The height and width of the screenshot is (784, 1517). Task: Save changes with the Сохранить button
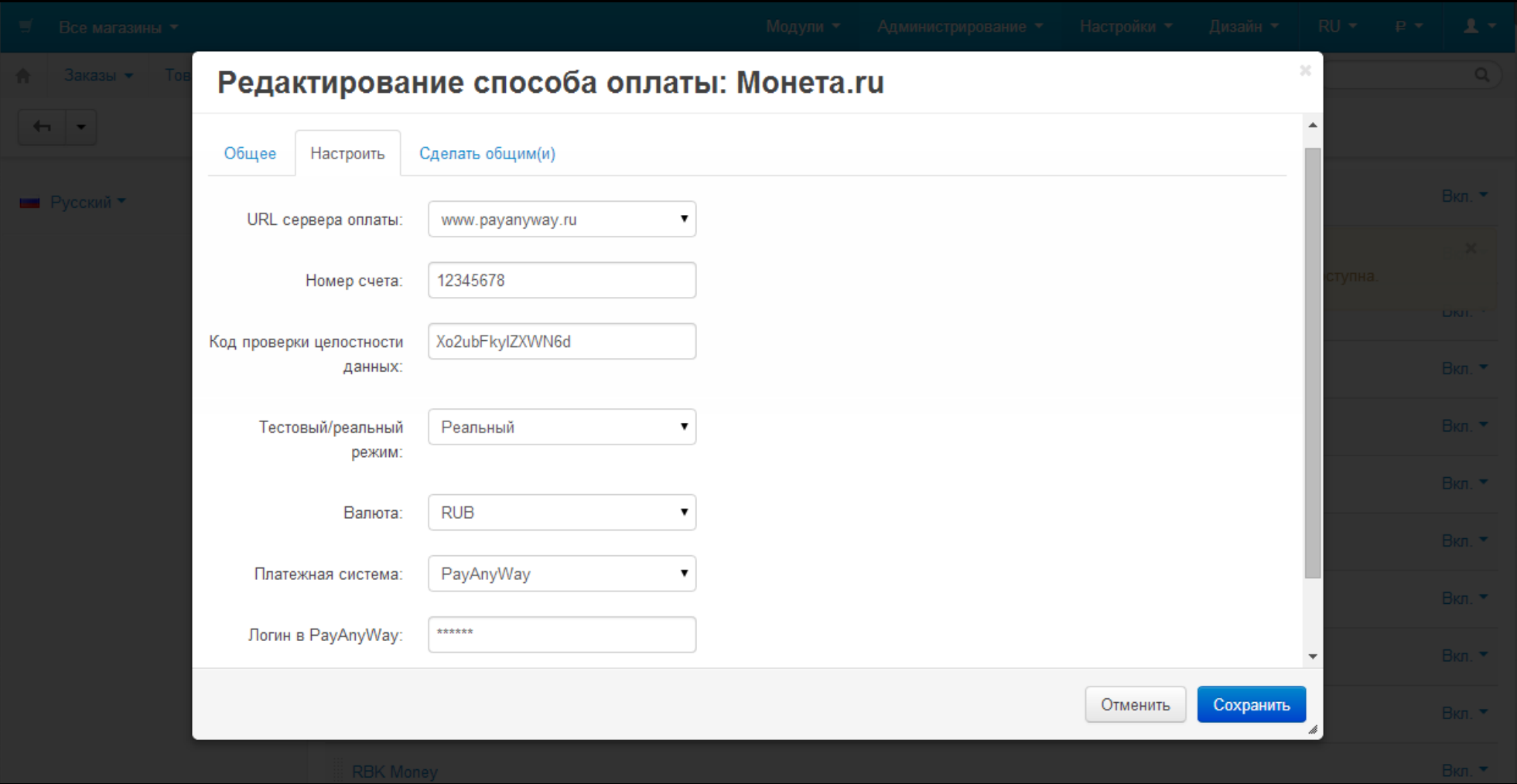[1251, 704]
